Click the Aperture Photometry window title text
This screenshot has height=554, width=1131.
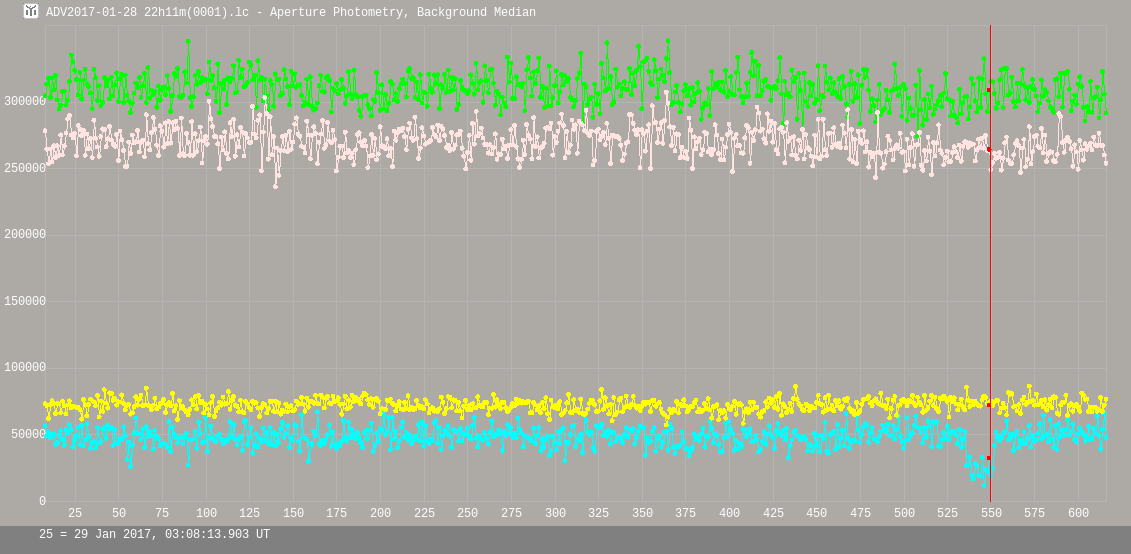[291, 13]
